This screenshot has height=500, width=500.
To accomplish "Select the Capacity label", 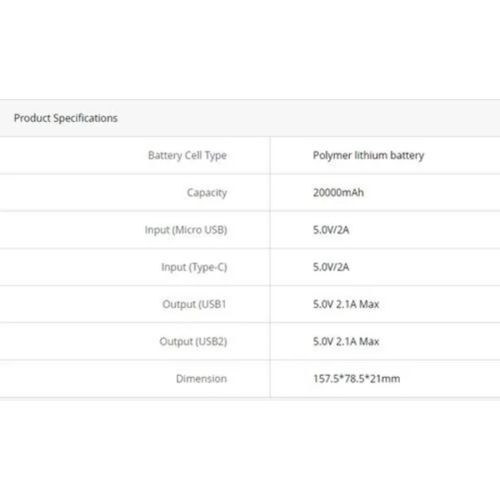I will tap(207, 193).
